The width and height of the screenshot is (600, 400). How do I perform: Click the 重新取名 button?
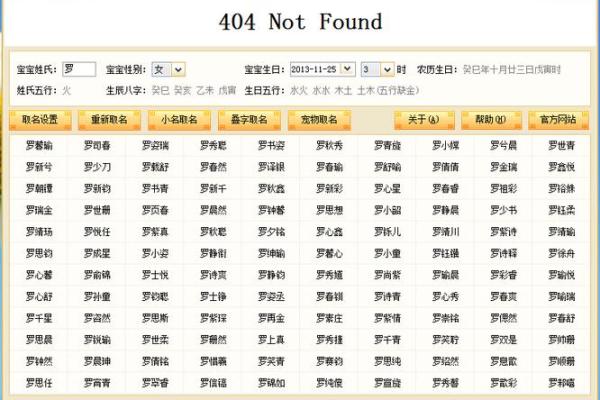109,120
